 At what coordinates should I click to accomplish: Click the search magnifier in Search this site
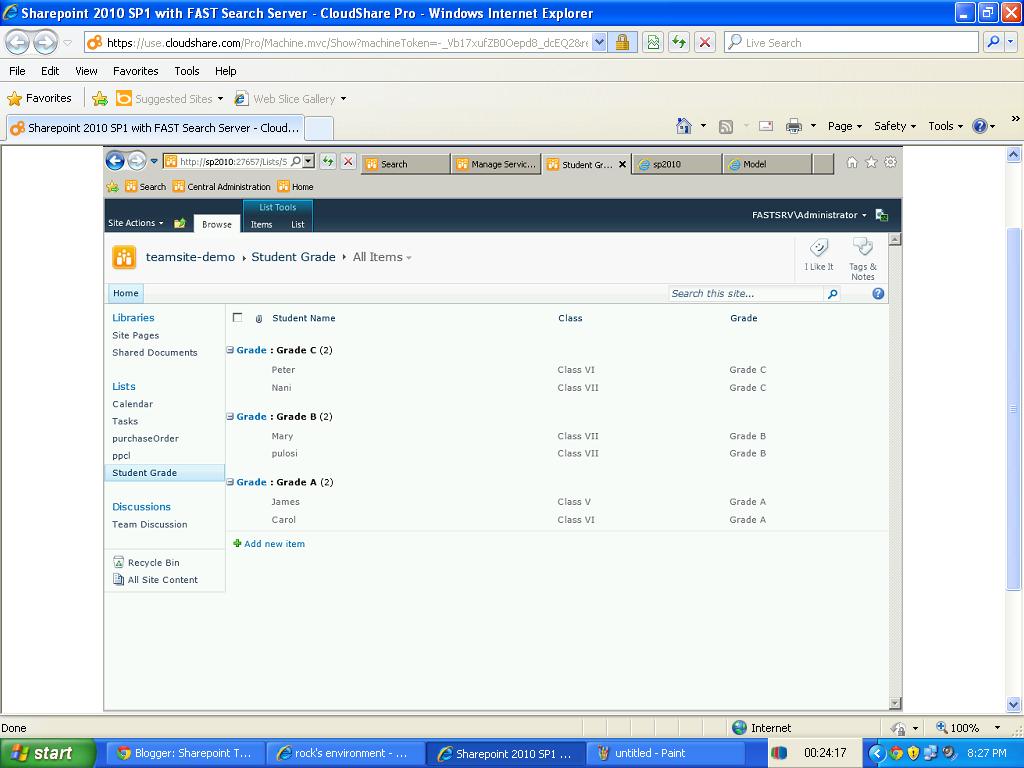(x=832, y=293)
